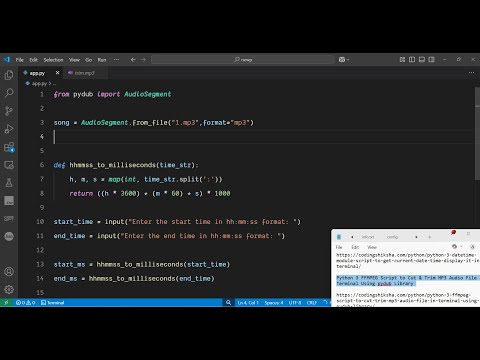Viewport: 480px width, 360px height.
Task: Toggle the bottom Panel layout icon
Action: (x=422, y=59)
